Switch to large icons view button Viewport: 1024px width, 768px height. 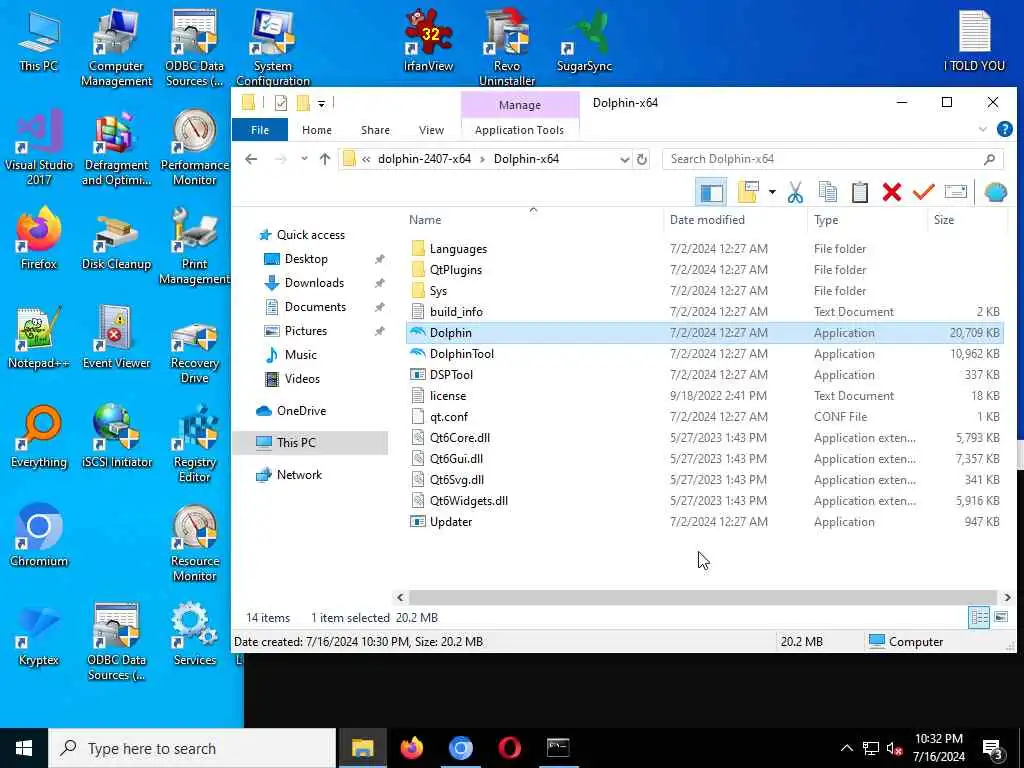pyautogui.click(x=1000, y=617)
